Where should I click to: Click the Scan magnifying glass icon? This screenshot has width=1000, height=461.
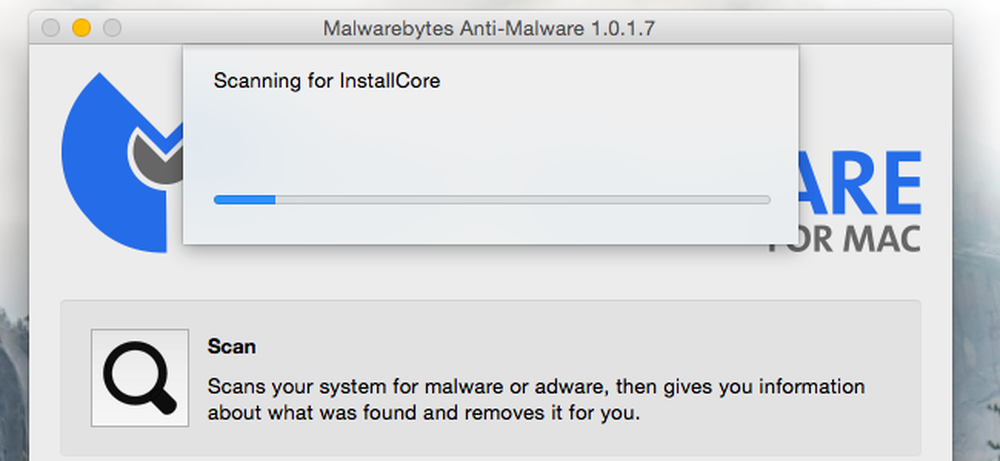click(140, 377)
